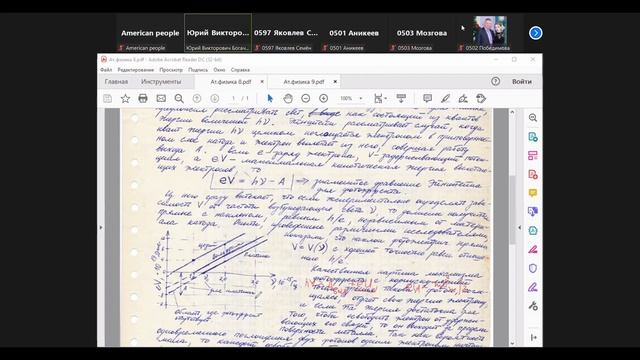Select 0503 Мозгова participant tile
The width and height of the screenshot is (640, 360).
click(422, 33)
